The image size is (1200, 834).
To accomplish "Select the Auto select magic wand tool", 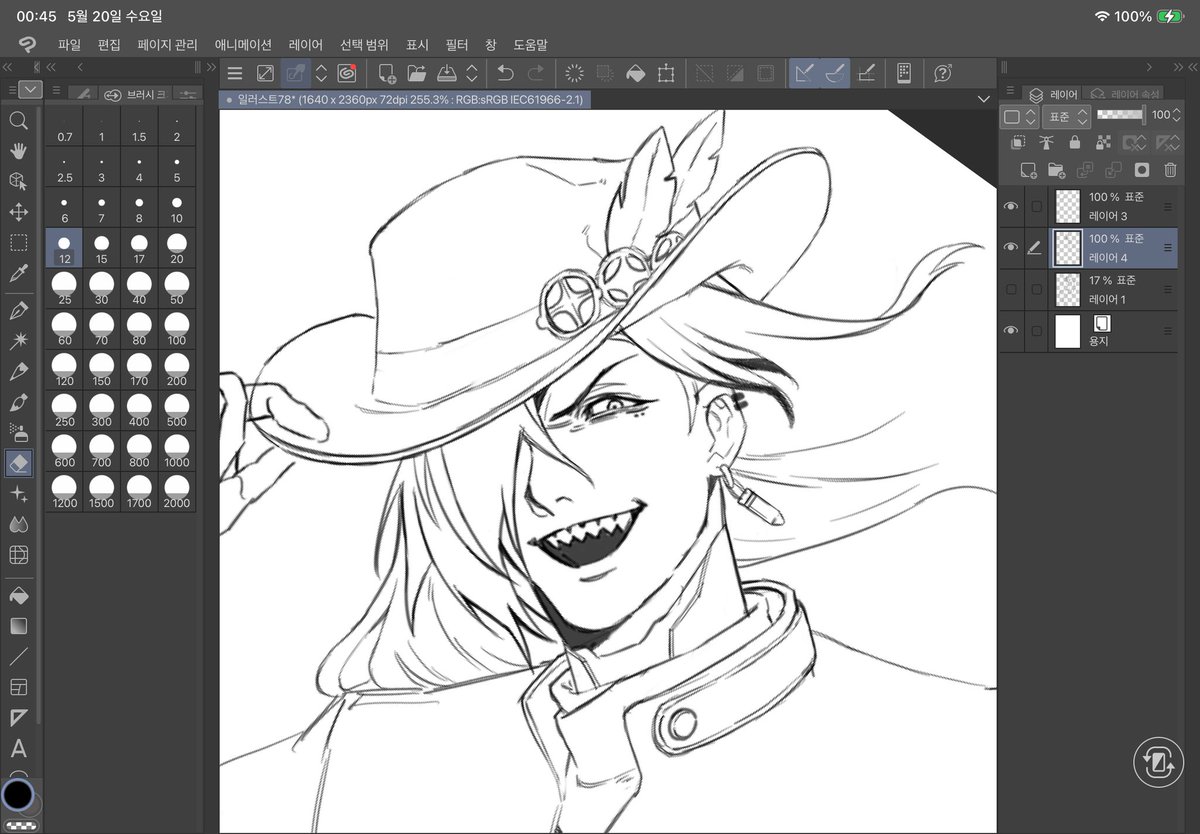I will (18, 342).
